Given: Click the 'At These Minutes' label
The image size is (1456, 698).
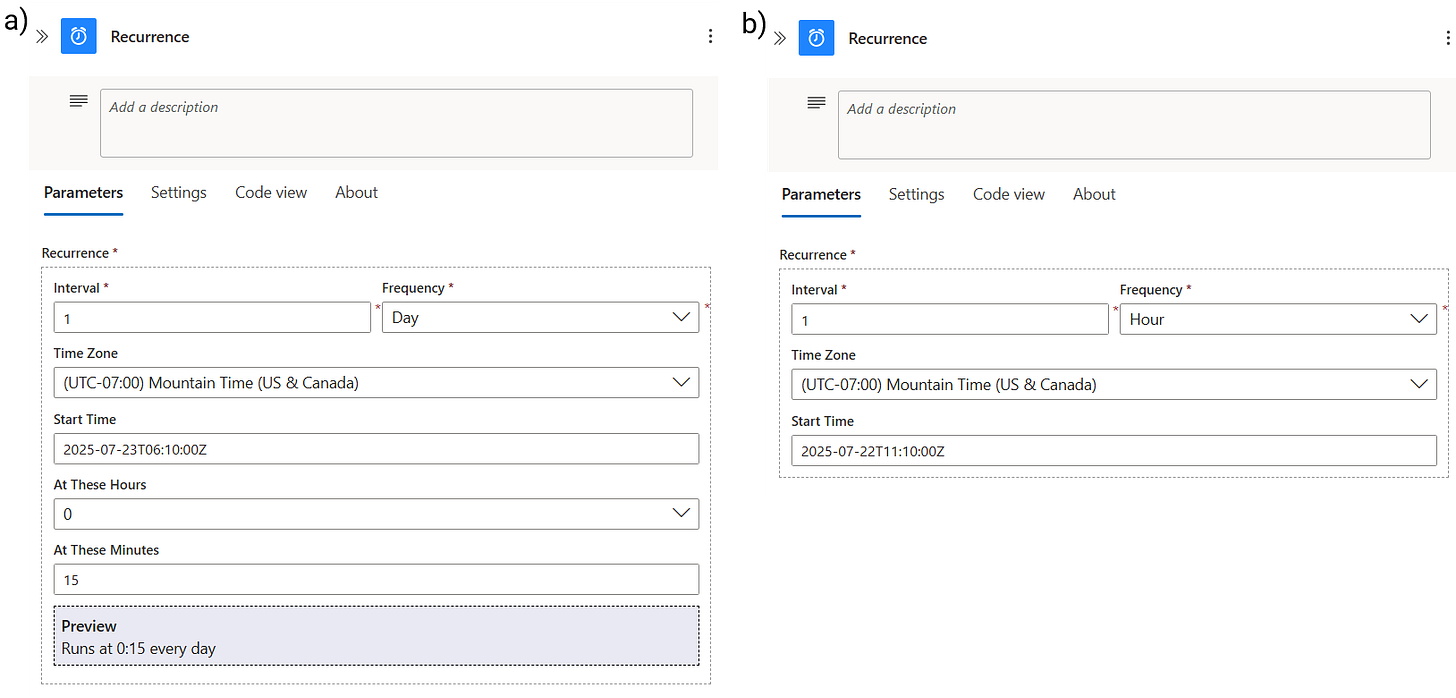Looking at the screenshot, I should pyautogui.click(x=106, y=550).
